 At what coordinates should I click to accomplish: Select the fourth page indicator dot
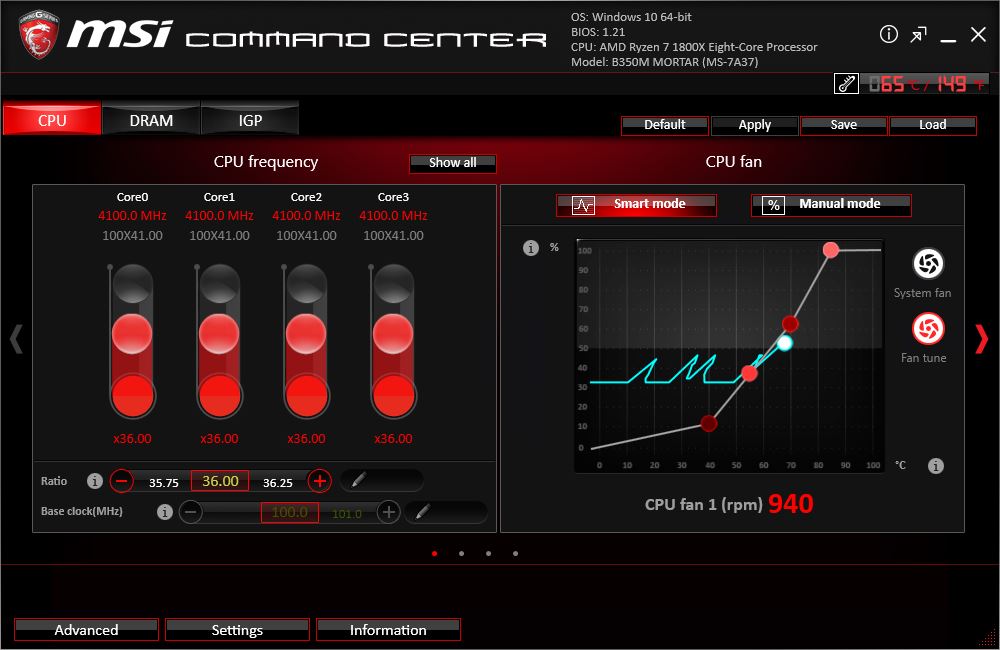pyautogui.click(x=515, y=554)
